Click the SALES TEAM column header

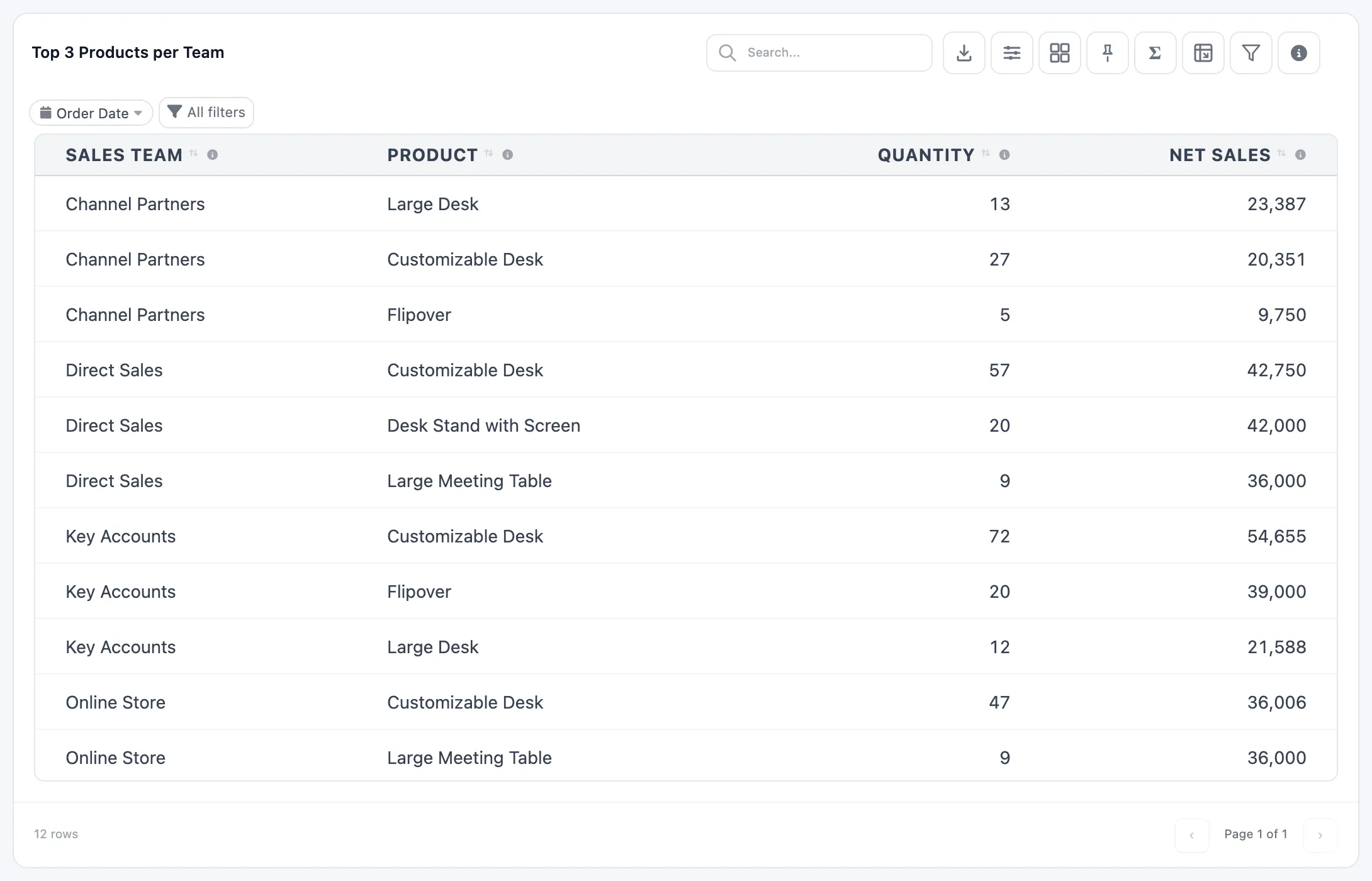coord(124,155)
